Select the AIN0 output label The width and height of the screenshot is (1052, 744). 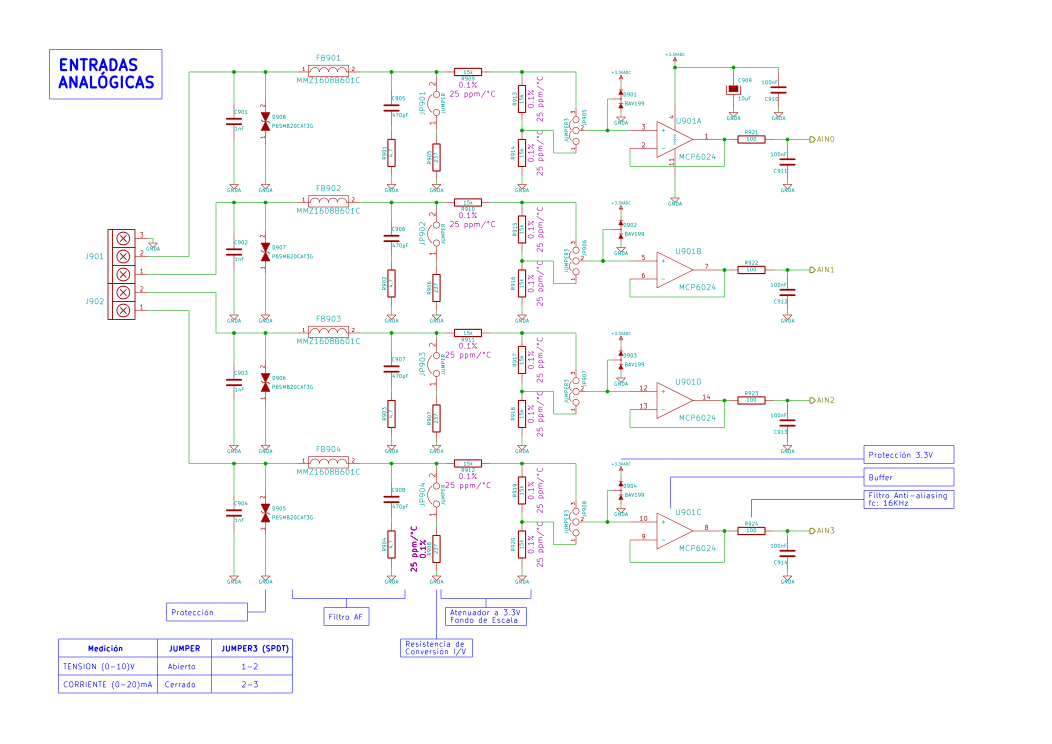point(823,140)
